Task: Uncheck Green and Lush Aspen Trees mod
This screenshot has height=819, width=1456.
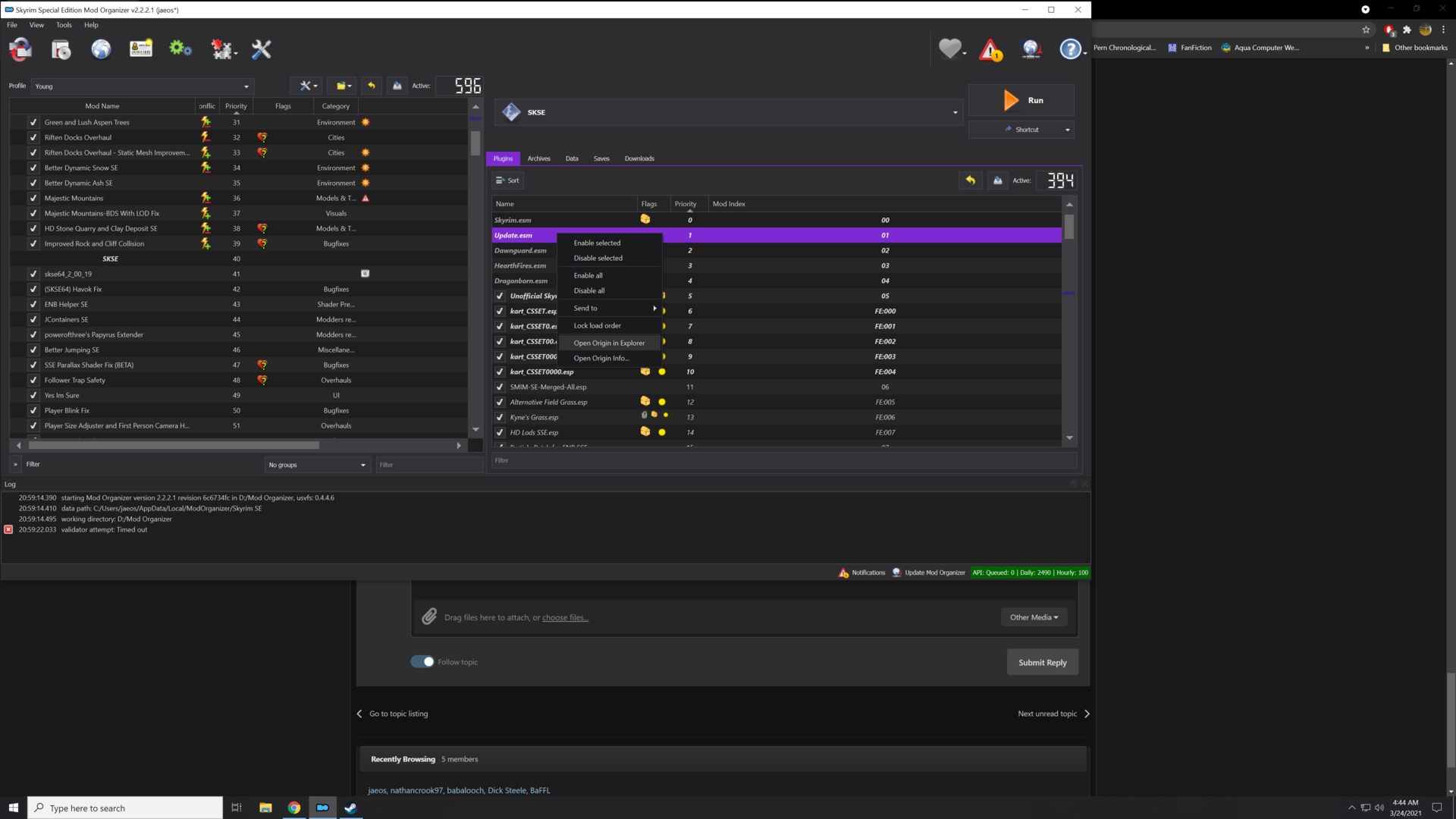Action: point(33,122)
